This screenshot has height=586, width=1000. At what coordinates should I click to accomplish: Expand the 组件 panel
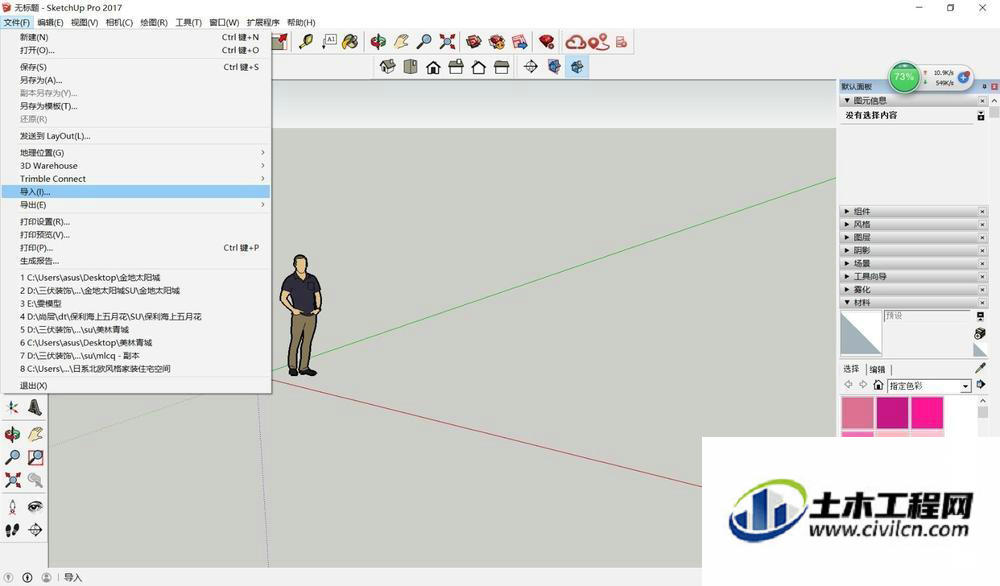[x=912, y=211]
